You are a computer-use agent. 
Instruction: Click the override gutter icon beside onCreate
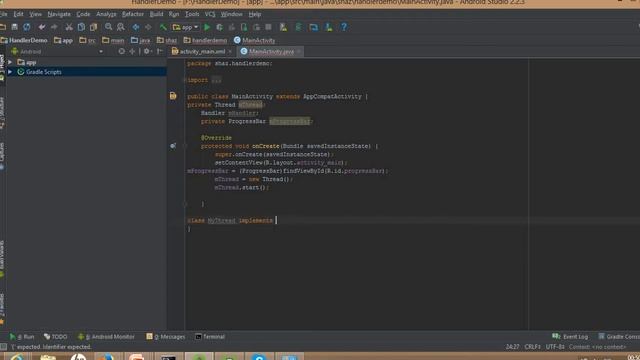coord(173,146)
